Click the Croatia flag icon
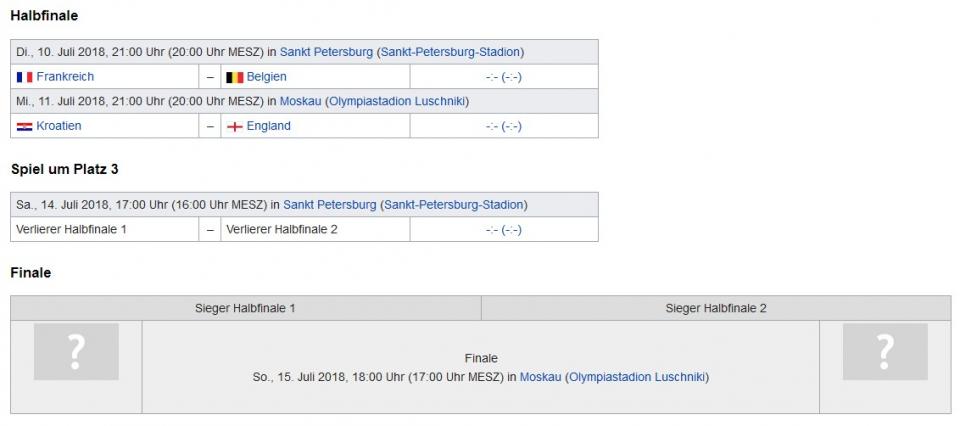Viewport: 960px width, 426px height. pyautogui.click(x=25, y=126)
